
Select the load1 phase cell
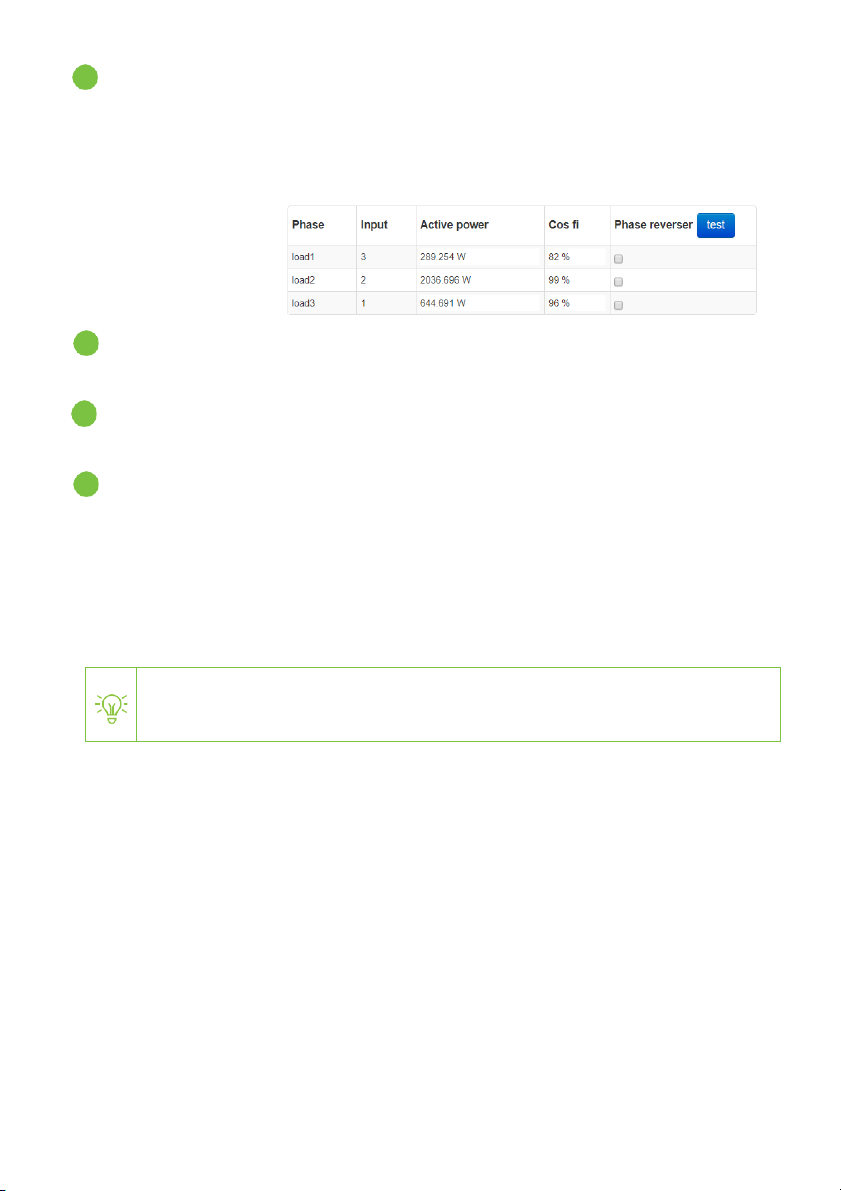point(321,257)
